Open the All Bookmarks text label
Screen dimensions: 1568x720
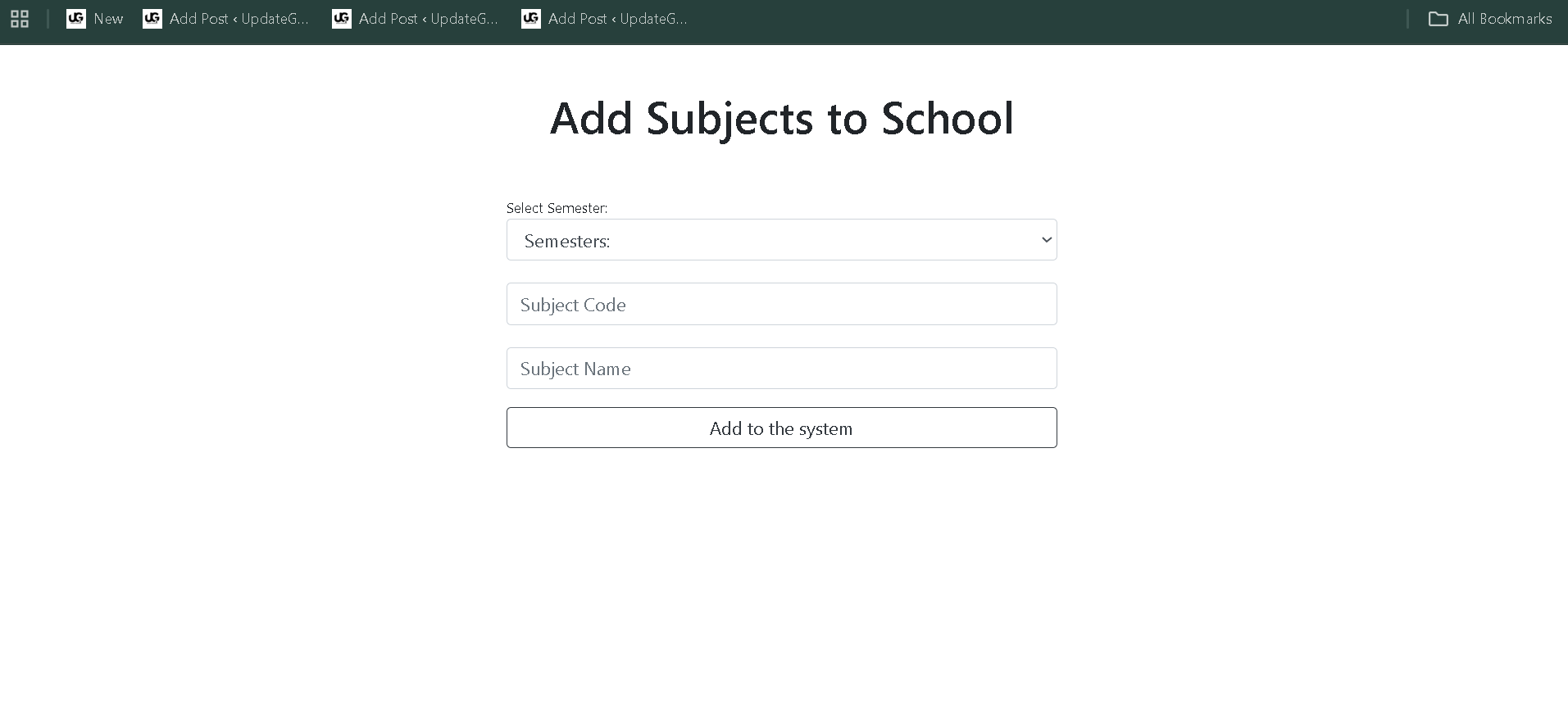coord(1504,19)
